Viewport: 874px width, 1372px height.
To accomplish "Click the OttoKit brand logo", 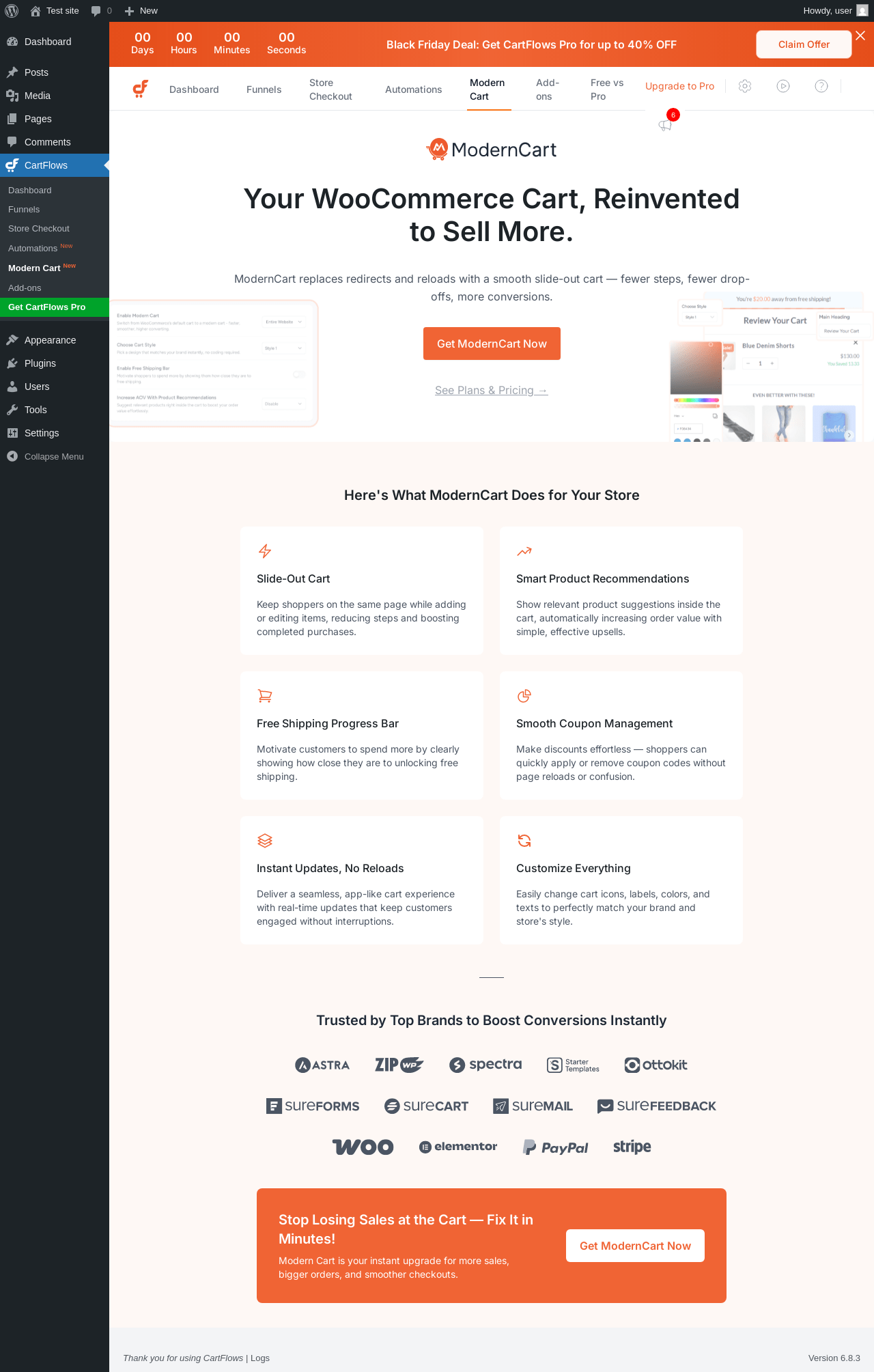I will pyautogui.click(x=656, y=1065).
